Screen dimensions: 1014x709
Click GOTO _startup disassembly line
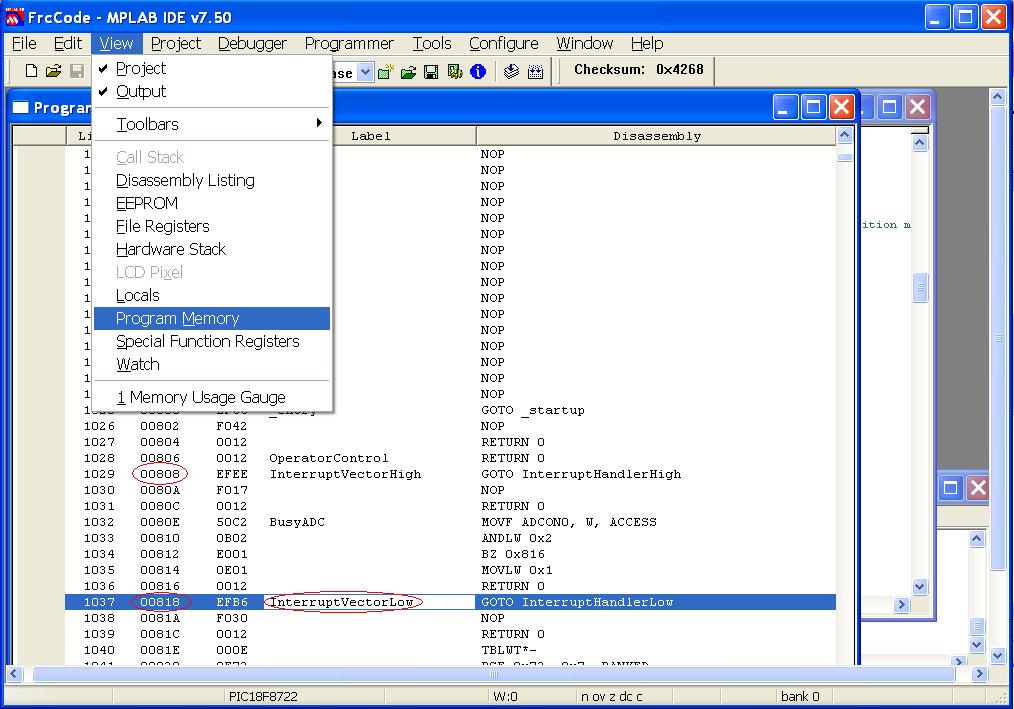[533, 410]
